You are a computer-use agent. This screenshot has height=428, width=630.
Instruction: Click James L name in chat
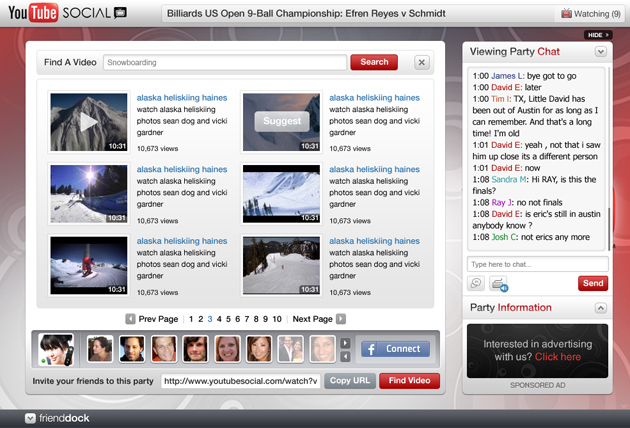pyautogui.click(x=508, y=76)
